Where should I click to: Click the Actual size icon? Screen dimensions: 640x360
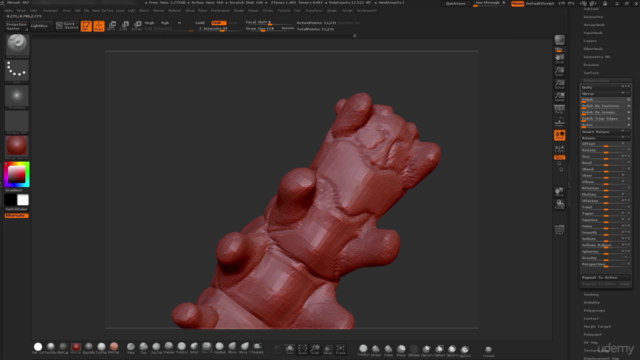pos(559,84)
